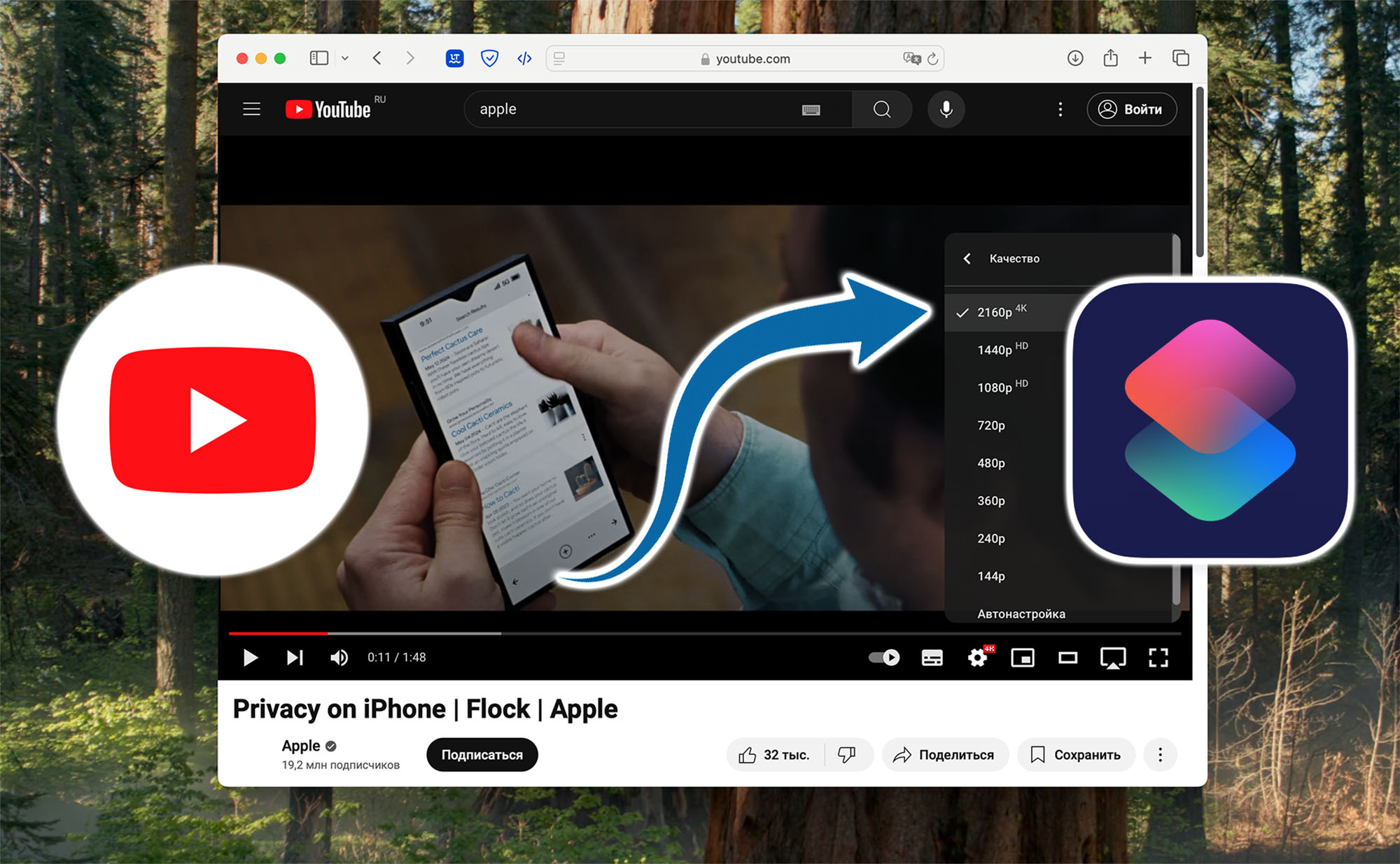Click the Войти sign-in button

click(1131, 109)
